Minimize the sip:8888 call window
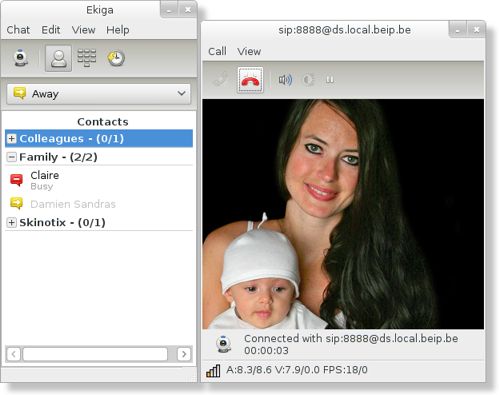Viewport: 499px width, 395px height. pos(458,30)
